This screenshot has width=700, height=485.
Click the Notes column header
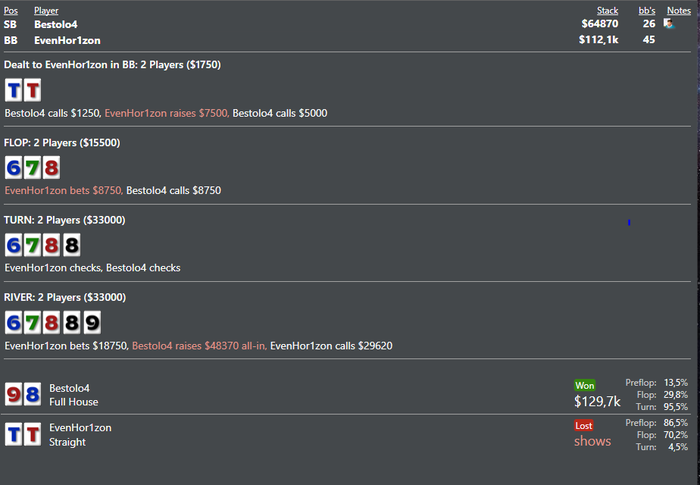click(678, 11)
